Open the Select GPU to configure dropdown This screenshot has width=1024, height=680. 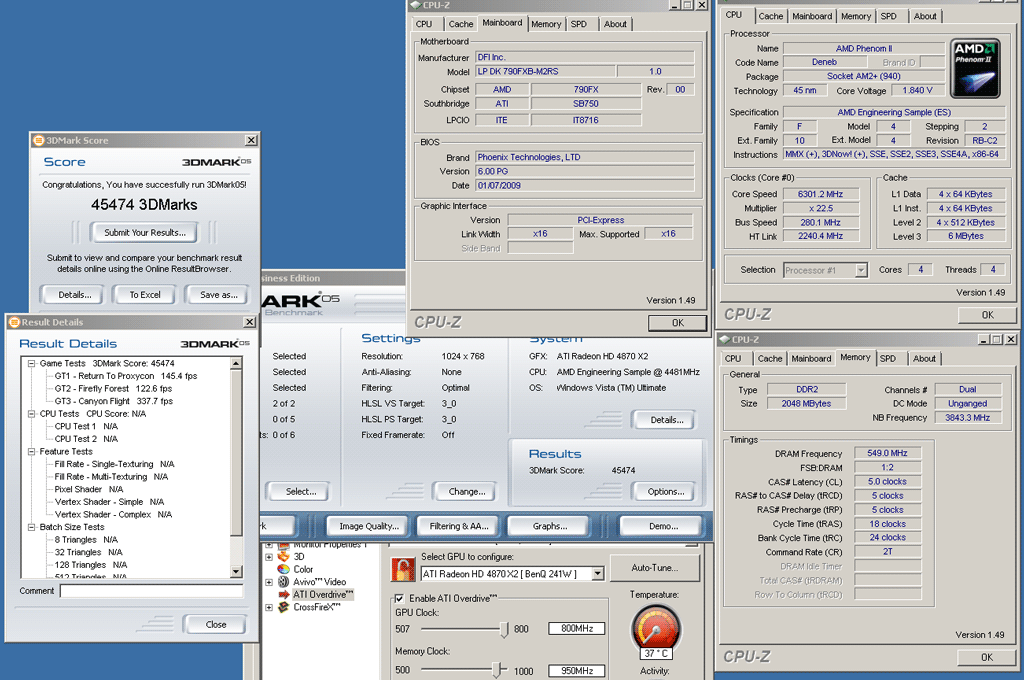(598, 574)
